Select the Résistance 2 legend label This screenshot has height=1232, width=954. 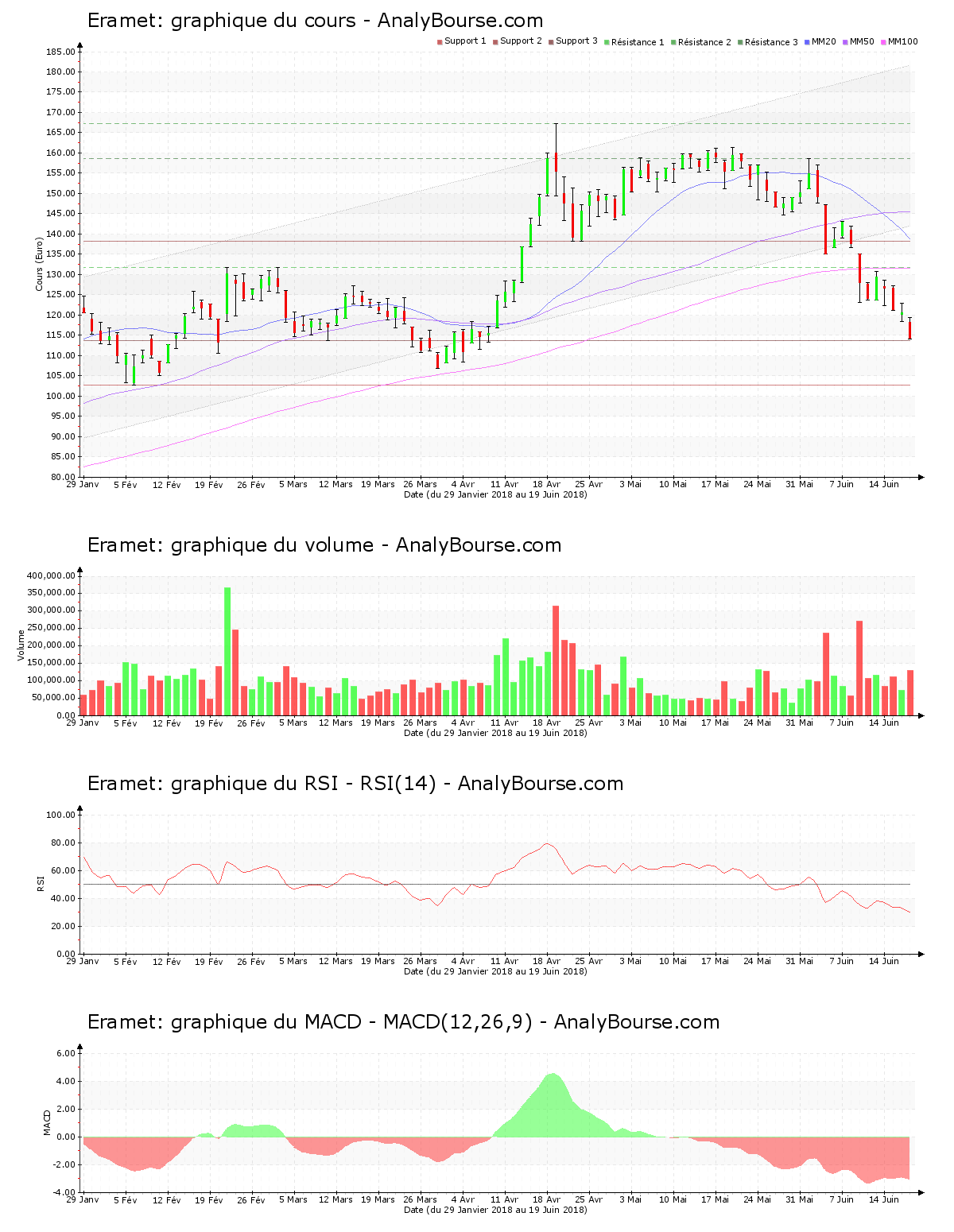point(704,42)
